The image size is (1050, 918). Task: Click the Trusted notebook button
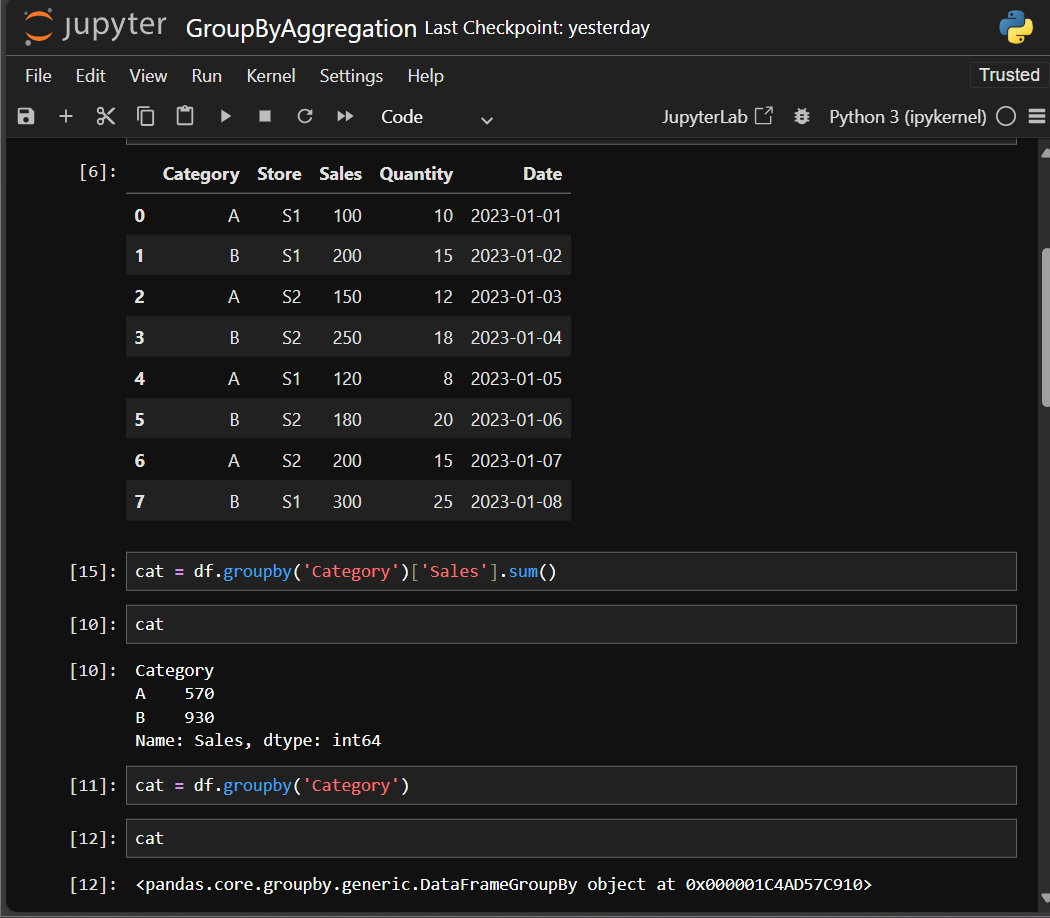[x=1008, y=74]
